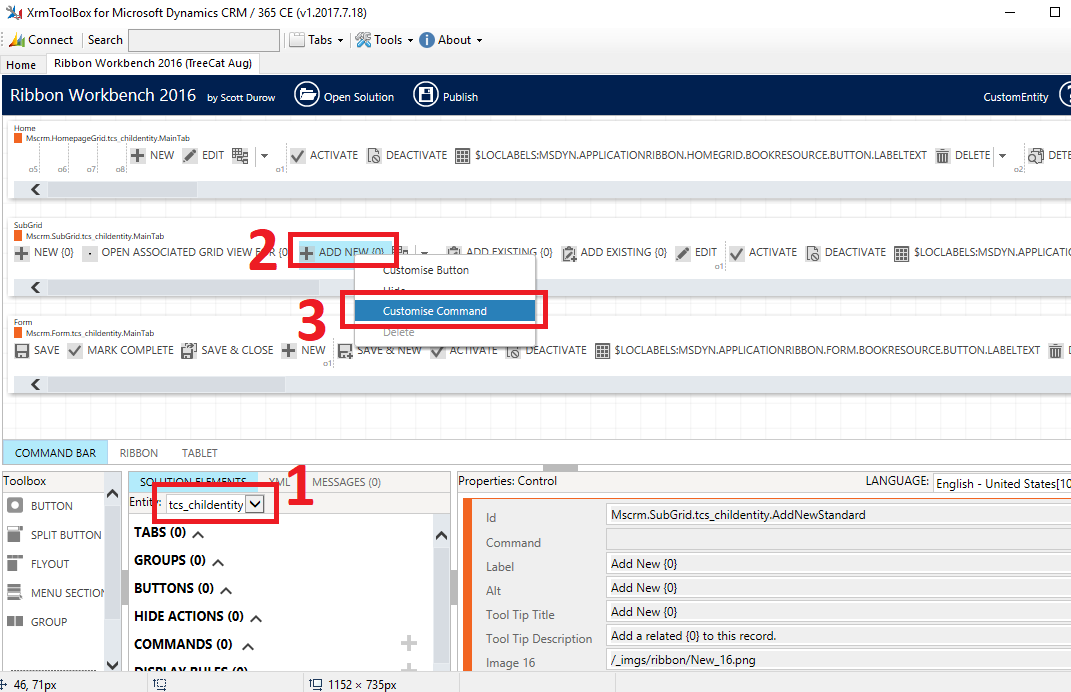The image size is (1071, 692).
Task: Click the Label property field
Action: [838, 564]
